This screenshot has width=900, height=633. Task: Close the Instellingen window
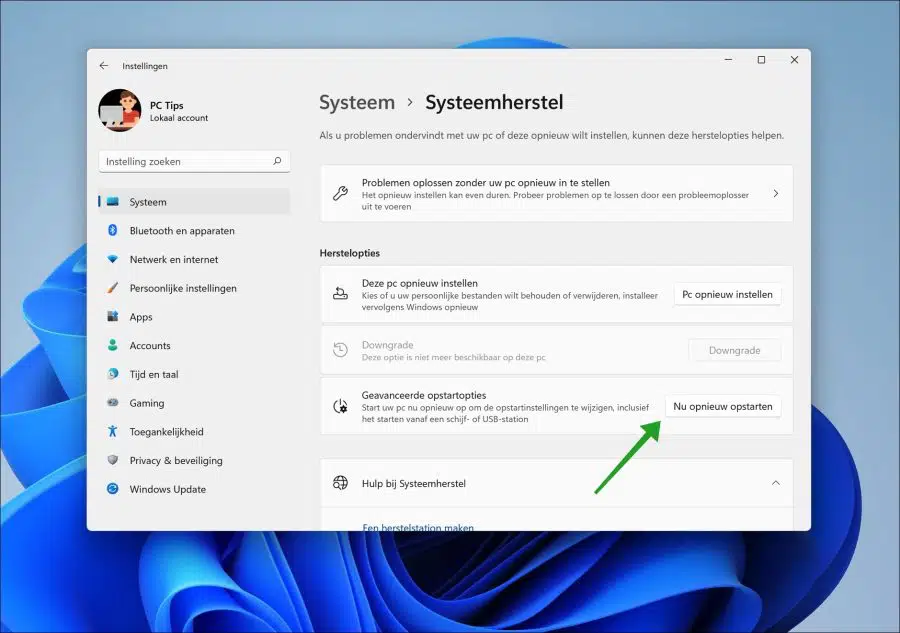point(794,60)
